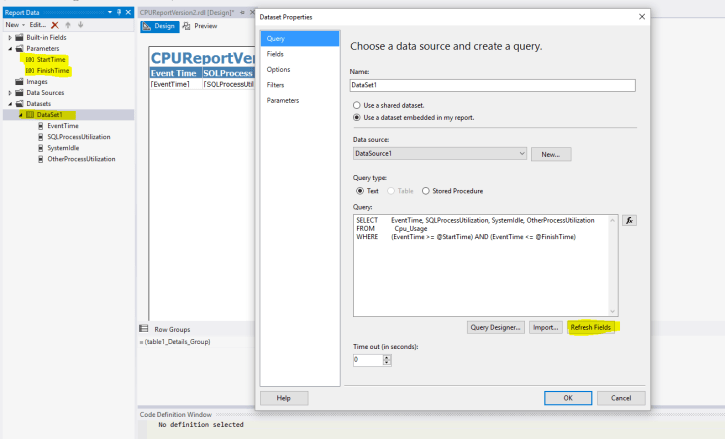Open the Query Designer
This screenshot has height=439, width=725.
[x=495, y=327]
